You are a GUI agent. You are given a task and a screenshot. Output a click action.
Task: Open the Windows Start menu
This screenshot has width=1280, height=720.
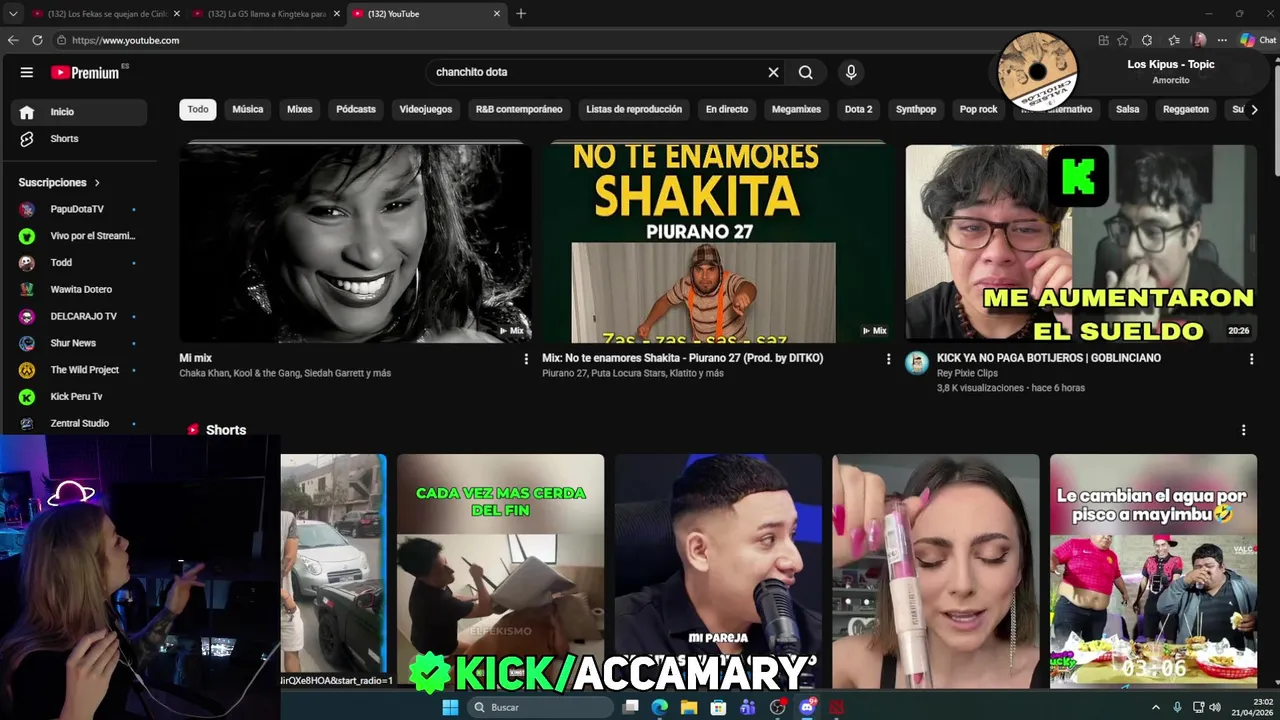[x=450, y=707]
